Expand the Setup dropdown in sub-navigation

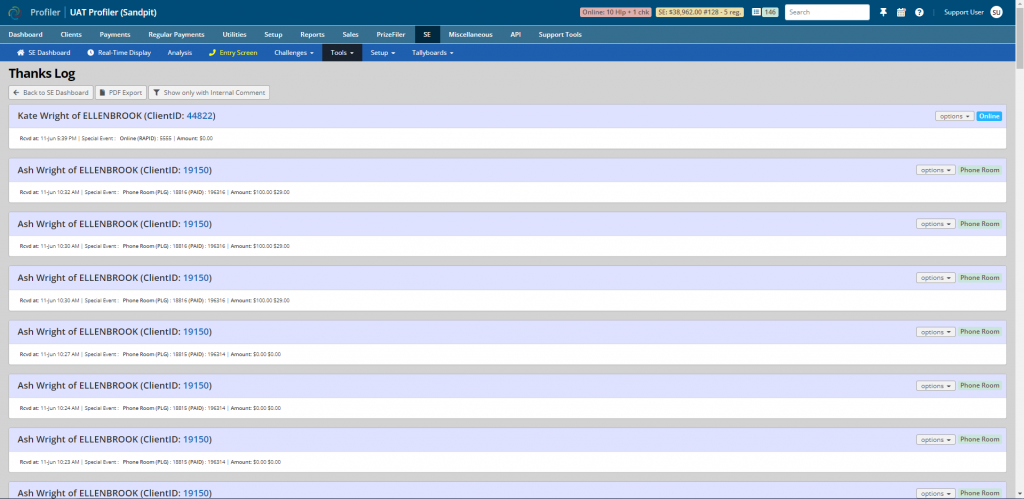[x=383, y=53]
